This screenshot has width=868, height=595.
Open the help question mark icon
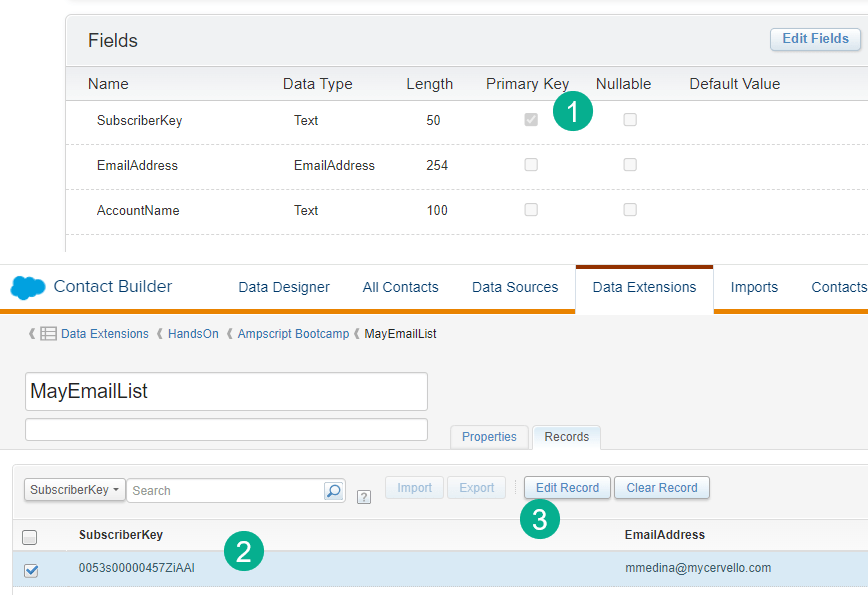click(364, 496)
